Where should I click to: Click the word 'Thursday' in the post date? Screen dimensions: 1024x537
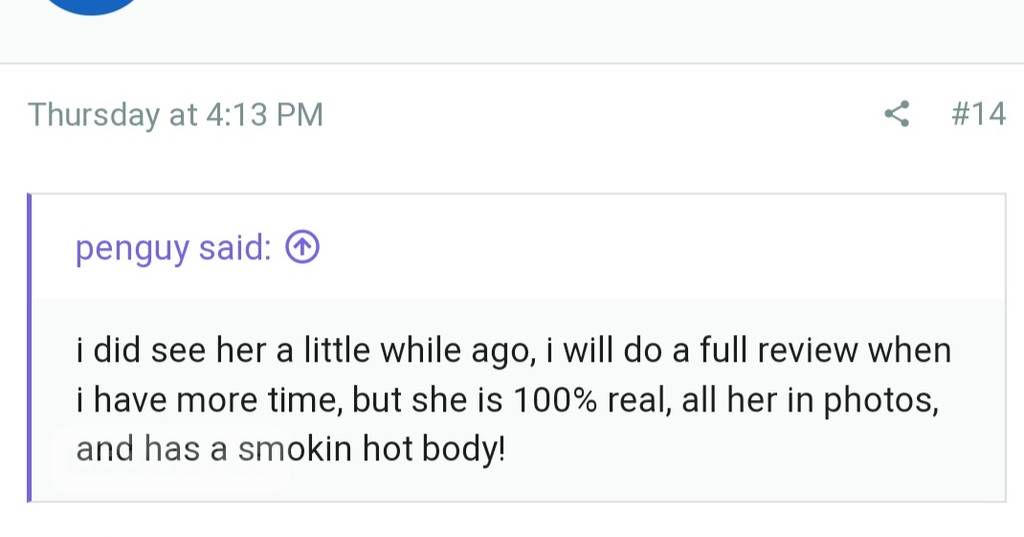pyautogui.click(x=94, y=115)
